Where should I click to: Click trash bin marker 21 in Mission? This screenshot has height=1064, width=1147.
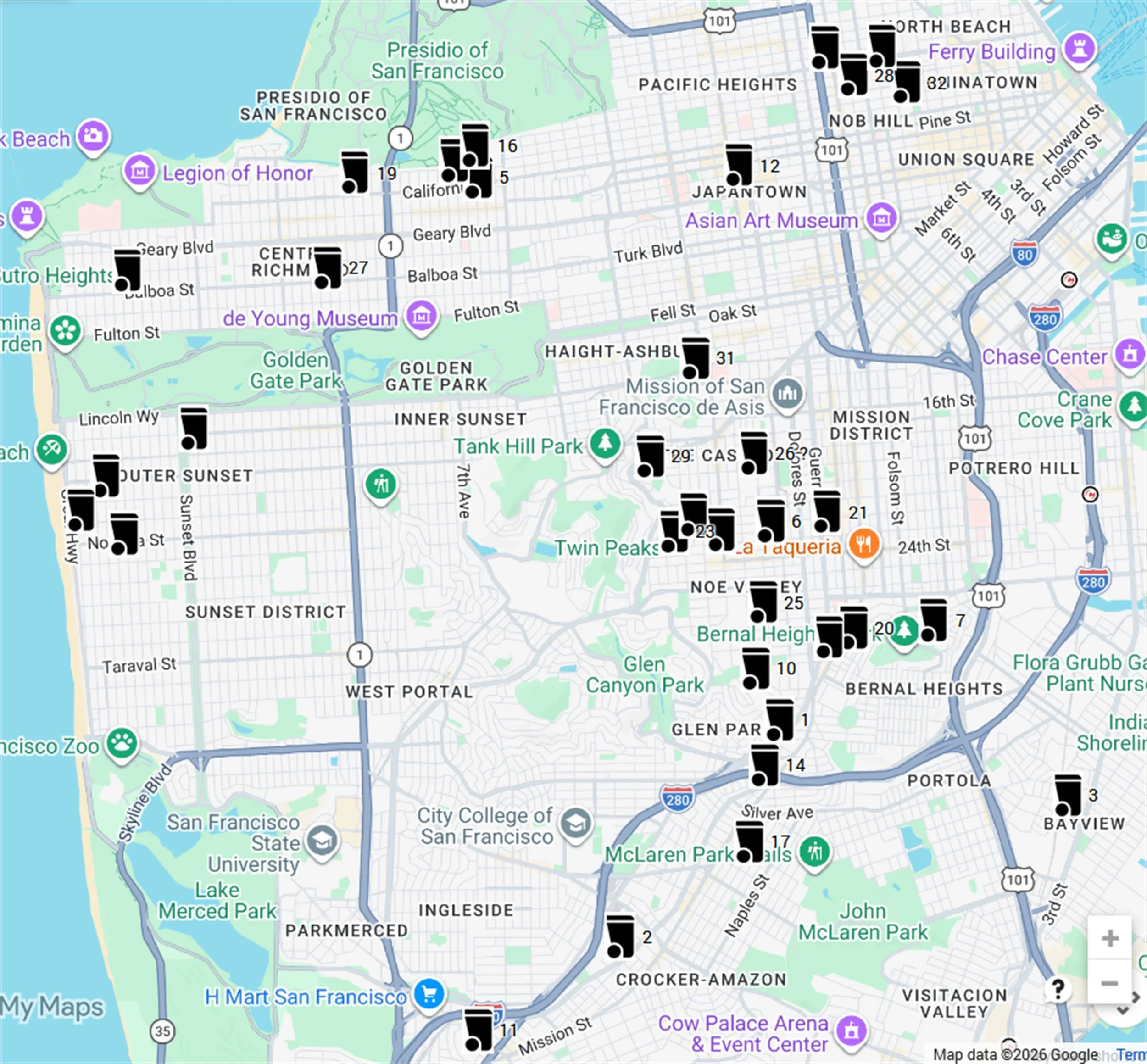coord(827,511)
